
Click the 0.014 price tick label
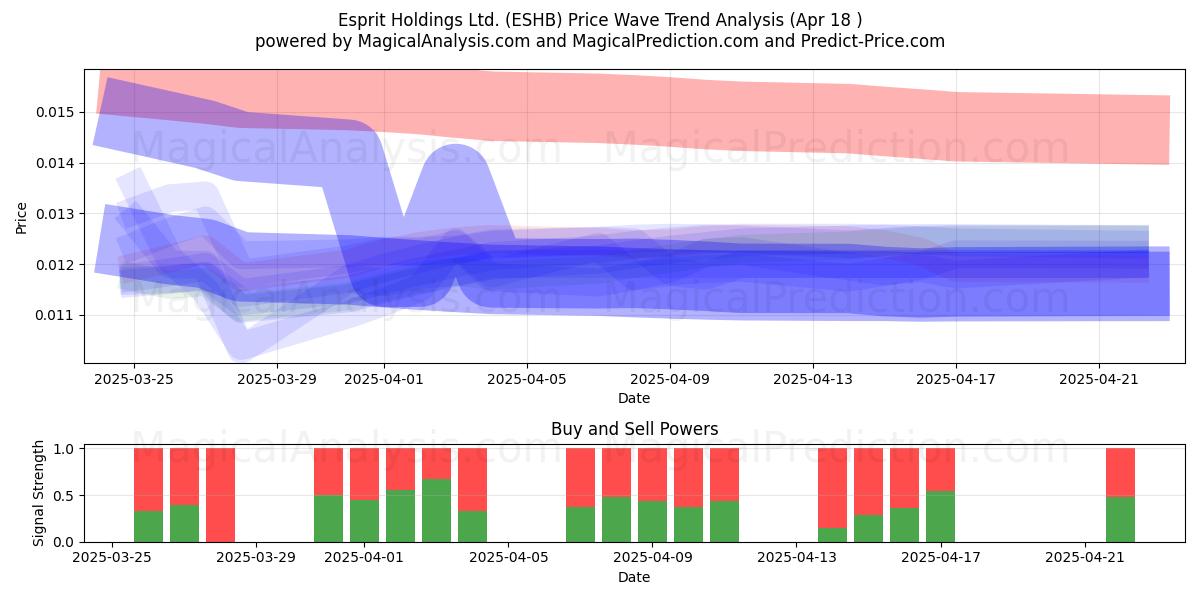coord(55,163)
